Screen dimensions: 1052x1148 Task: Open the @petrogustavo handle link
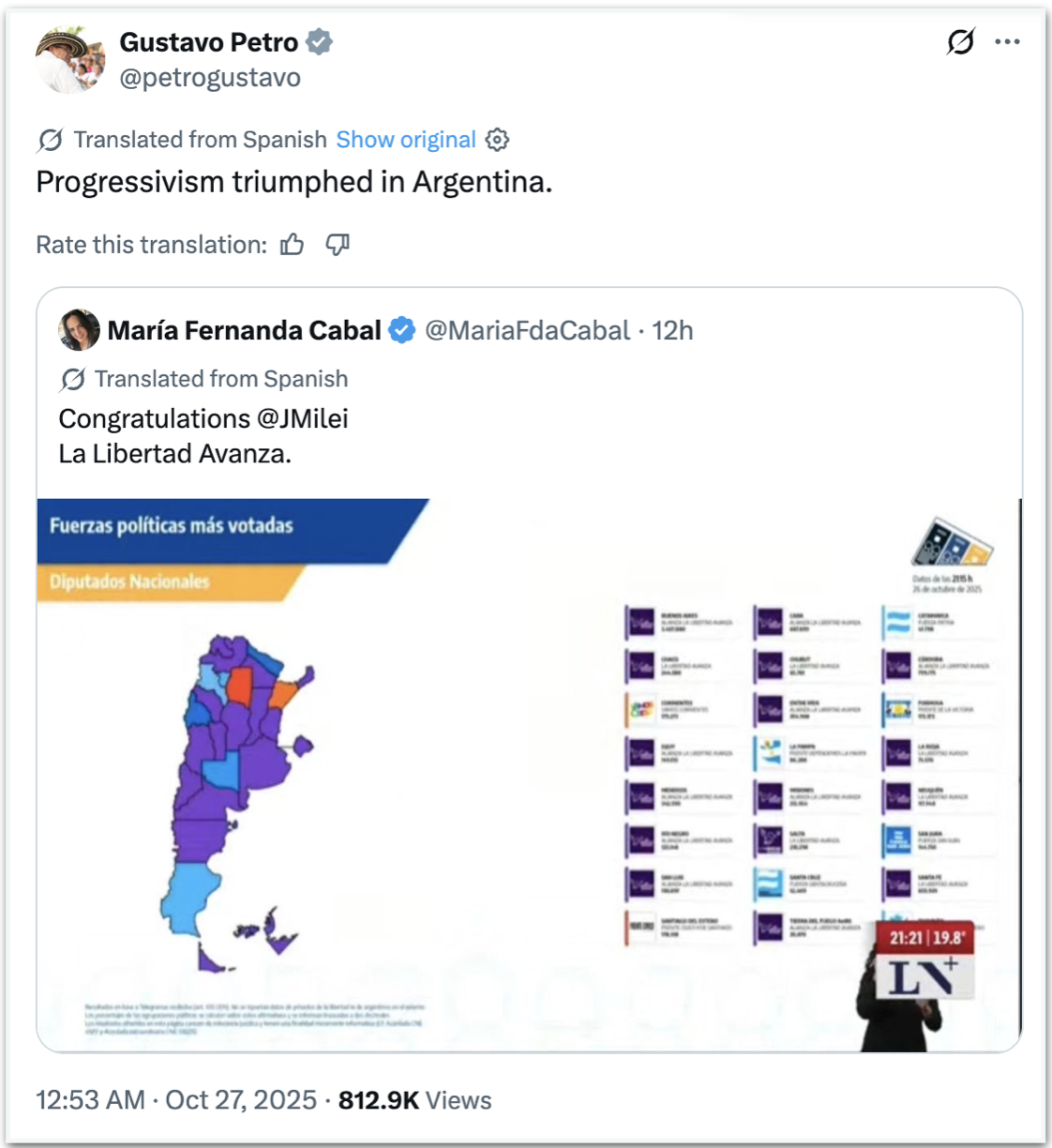pos(210,78)
